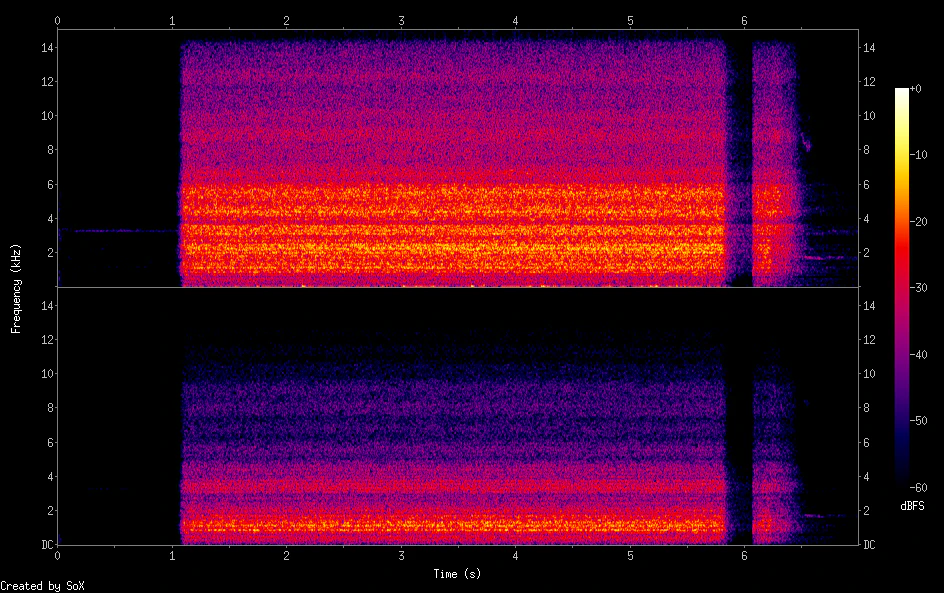Click the upper channel spectrogram plot
The height and width of the screenshot is (593, 944).
tap(458, 158)
